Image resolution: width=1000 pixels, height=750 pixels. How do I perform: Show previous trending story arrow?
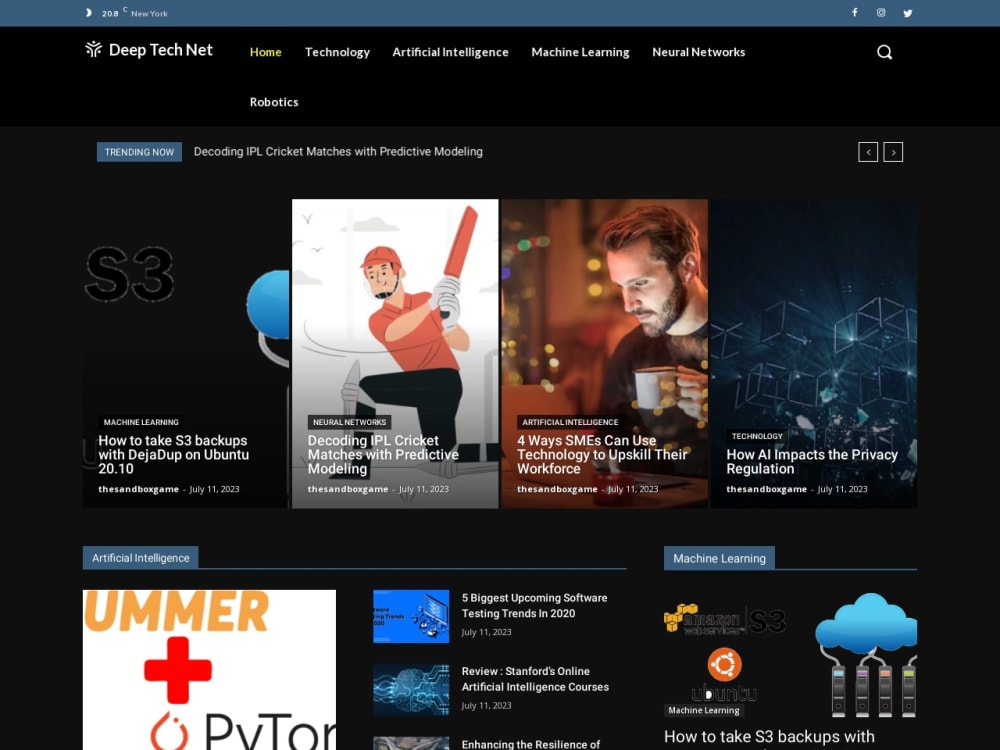click(x=867, y=152)
